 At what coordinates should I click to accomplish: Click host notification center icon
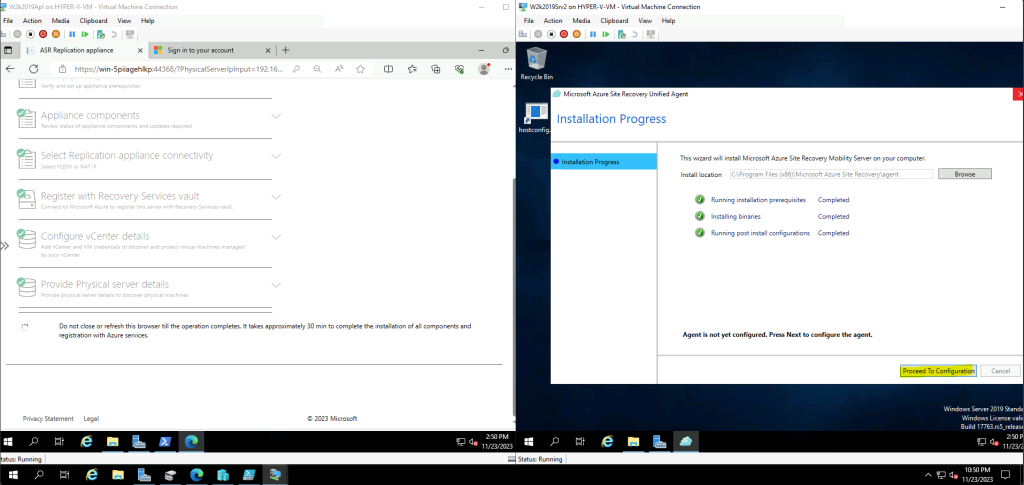[x=1006, y=475]
